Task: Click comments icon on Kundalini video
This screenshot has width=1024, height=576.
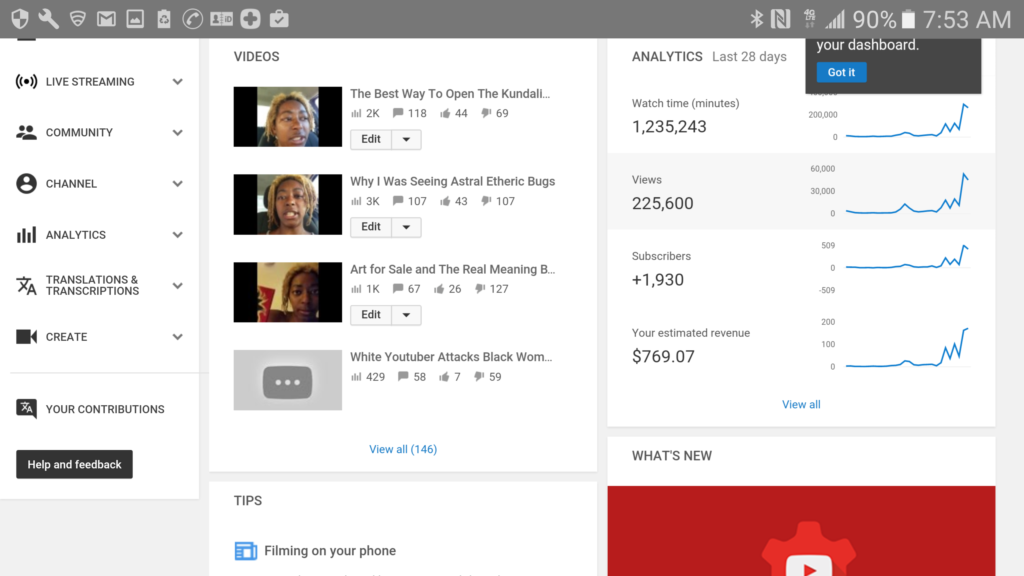Action: coord(398,113)
